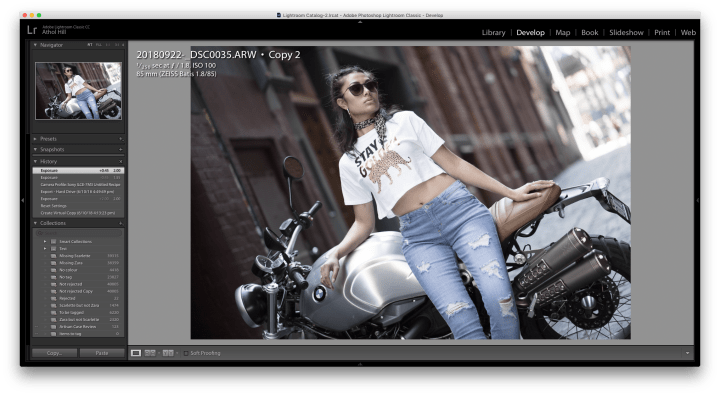Expand the Smart Collections set
The width and height of the screenshot is (720, 395).
(x=45, y=242)
